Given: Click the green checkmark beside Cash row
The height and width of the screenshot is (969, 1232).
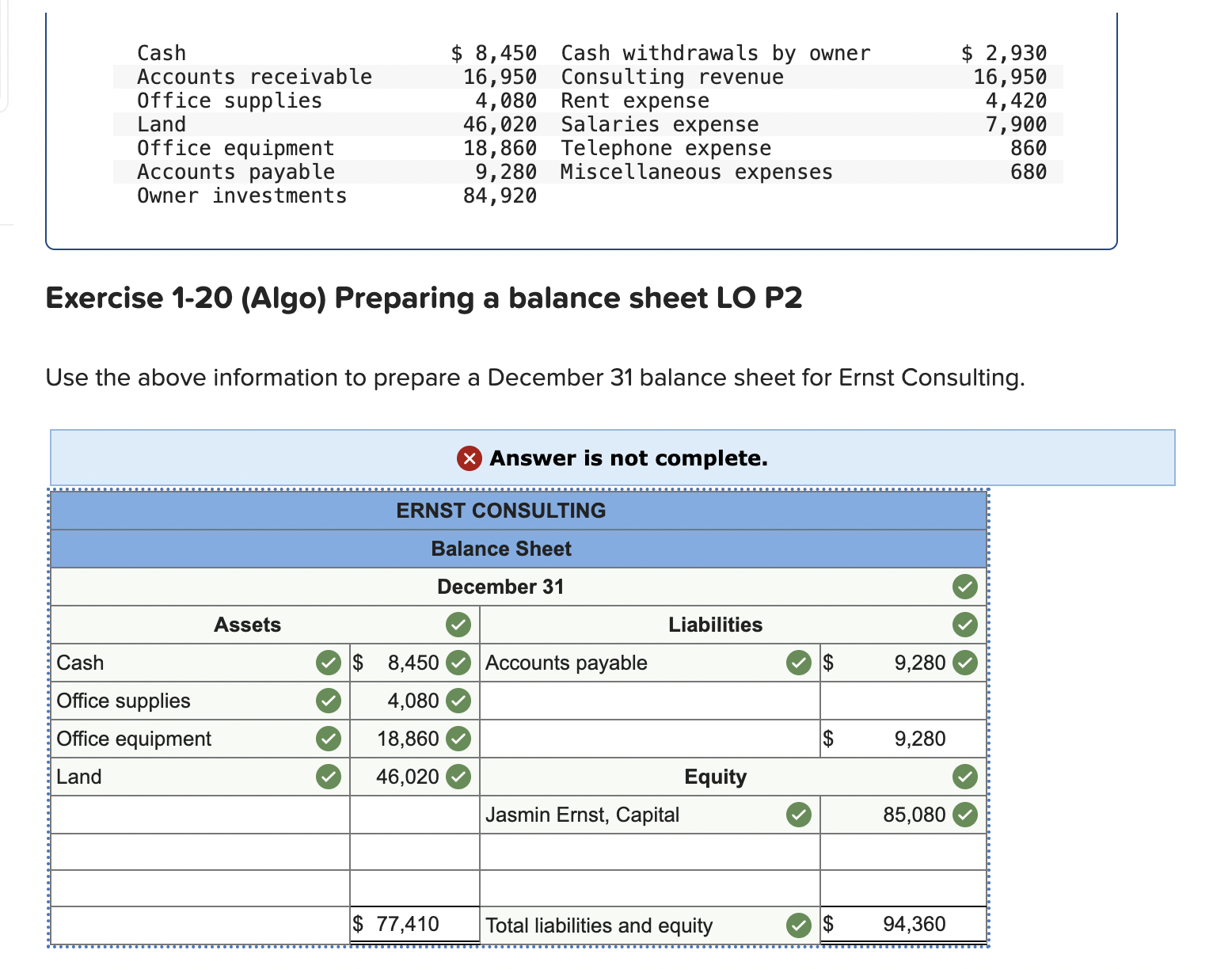Looking at the screenshot, I should pyautogui.click(x=329, y=663).
